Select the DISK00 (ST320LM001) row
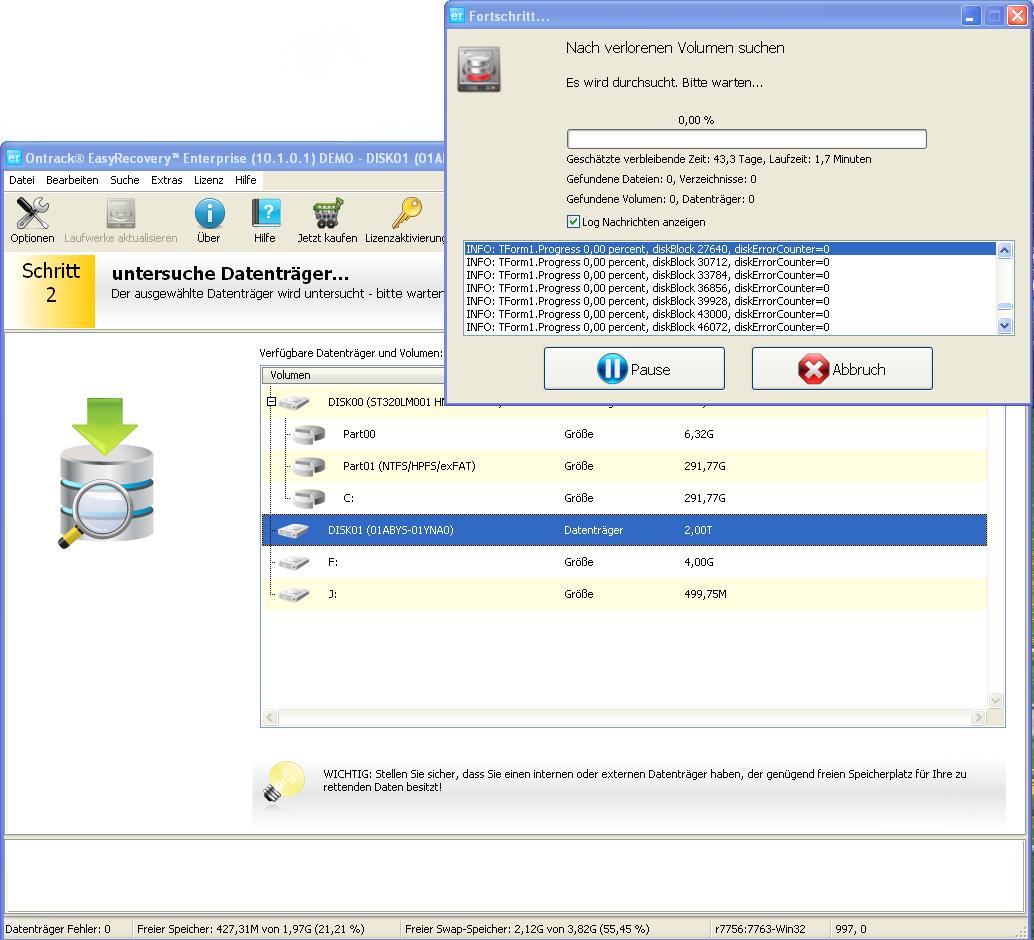Viewport: 1034px width, 940px height. tap(624, 402)
